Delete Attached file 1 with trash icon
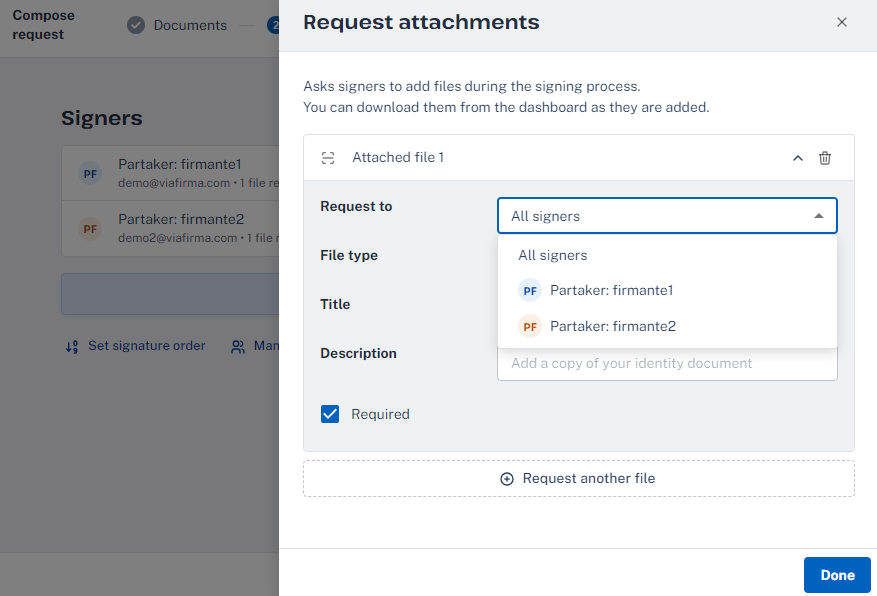 pos(824,158)
